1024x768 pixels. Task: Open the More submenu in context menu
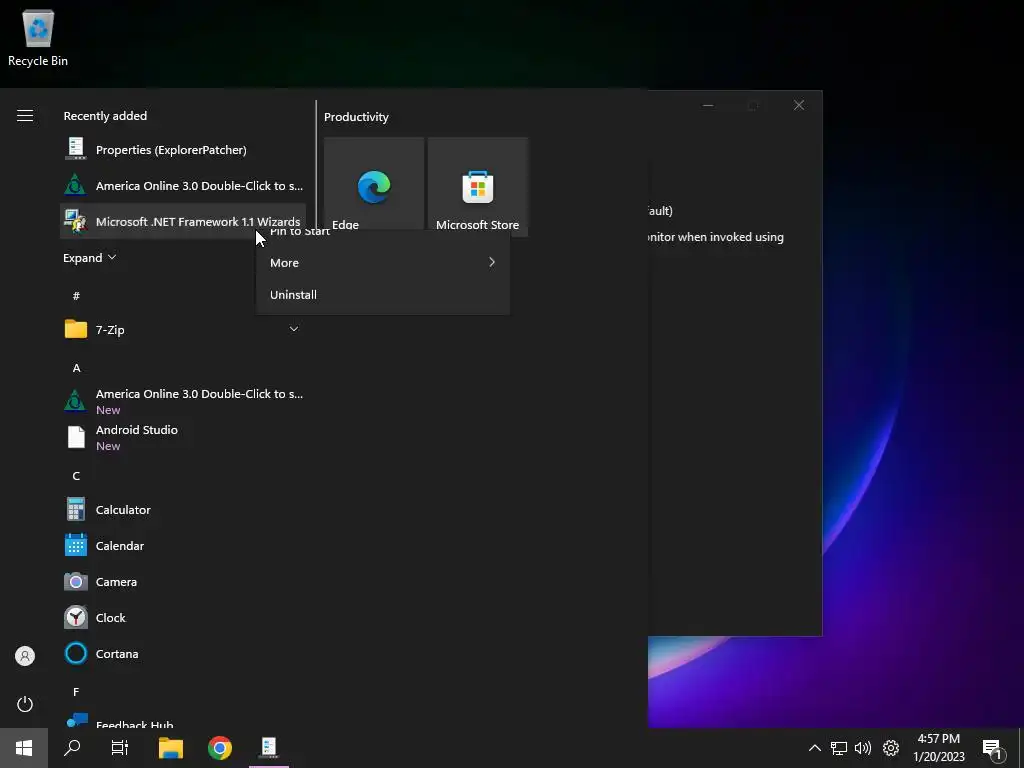(x=383, y=263)
